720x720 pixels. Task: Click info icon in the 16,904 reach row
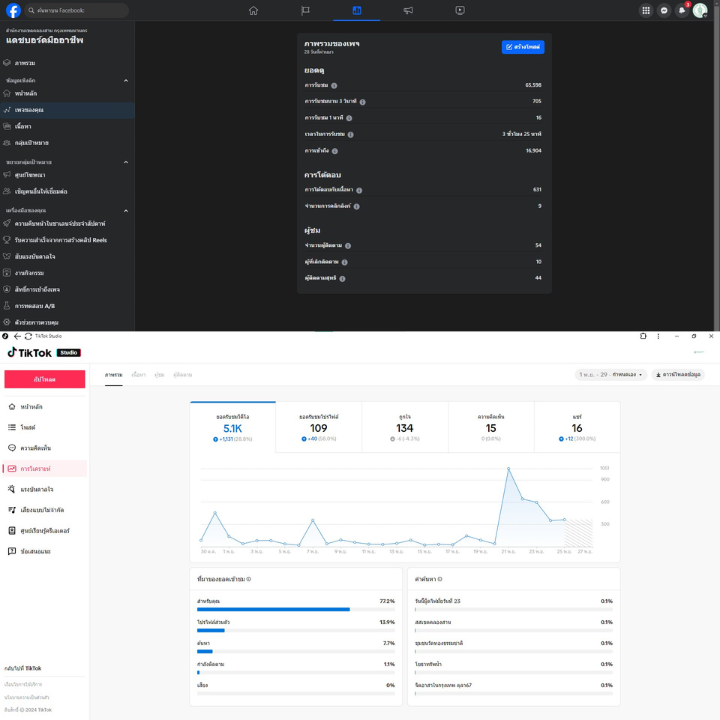pos(335,151)
